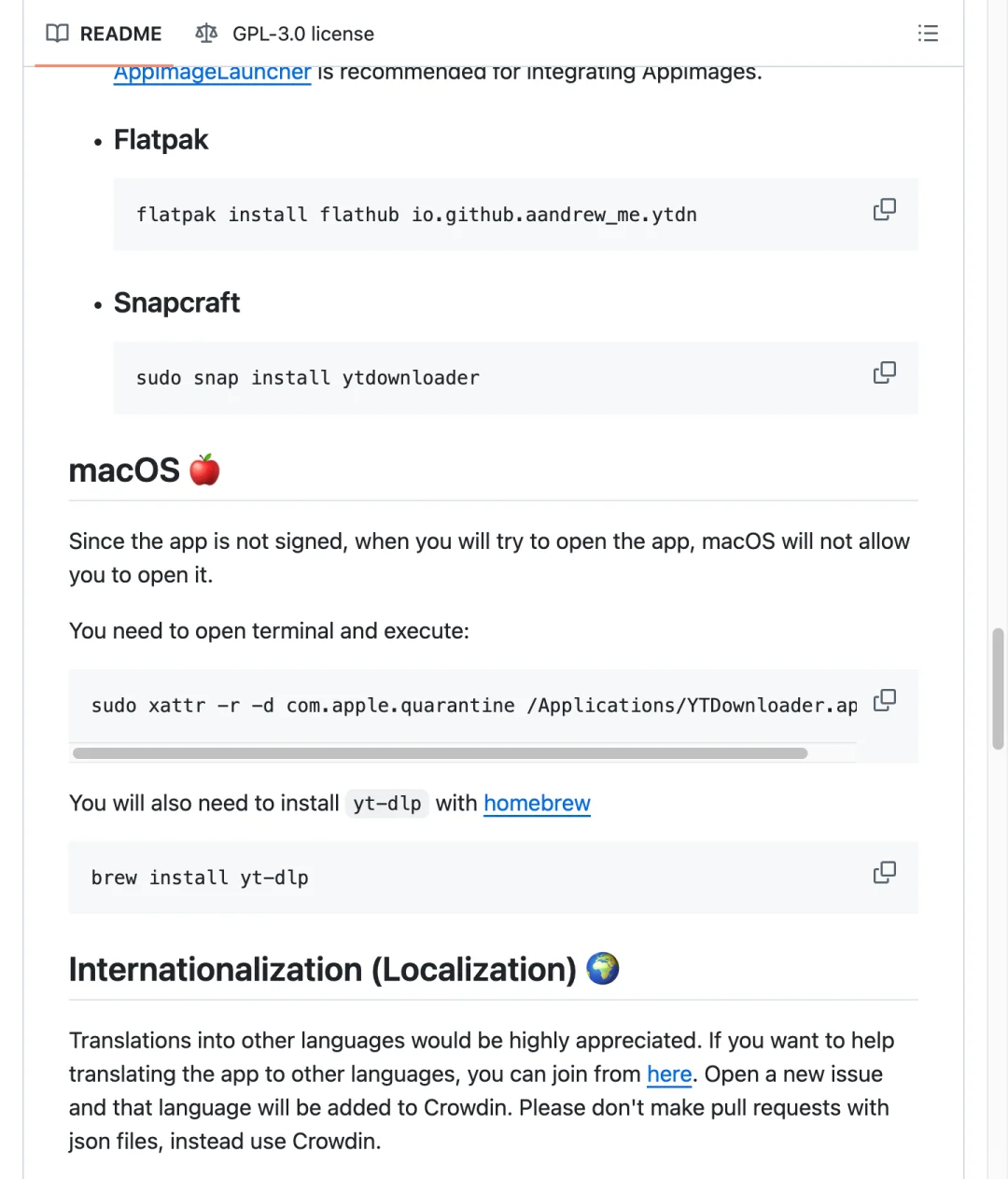Image resolution: width=1008 pixels, height=1179 pixels.
Task: Click the Snapcraft list heading
Action: [x=176, y=303]
